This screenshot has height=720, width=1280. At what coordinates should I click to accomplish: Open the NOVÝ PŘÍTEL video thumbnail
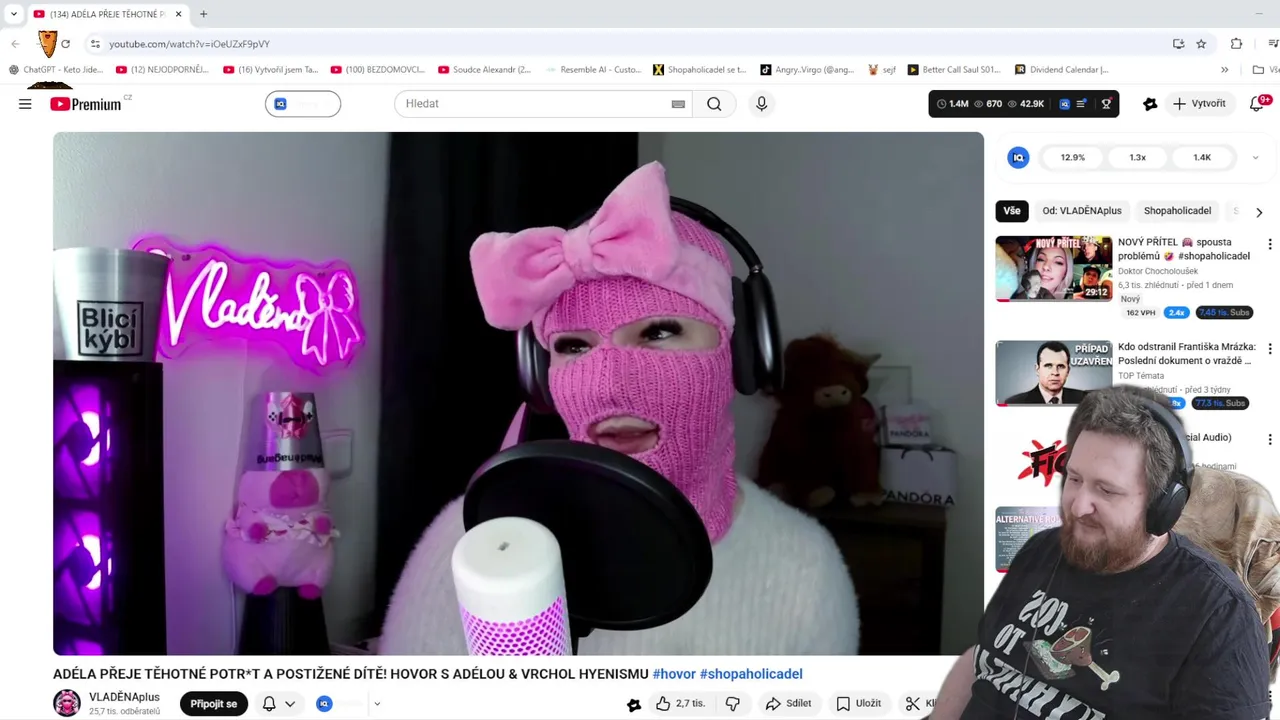pyautogui.click(x=1054, y=268)
